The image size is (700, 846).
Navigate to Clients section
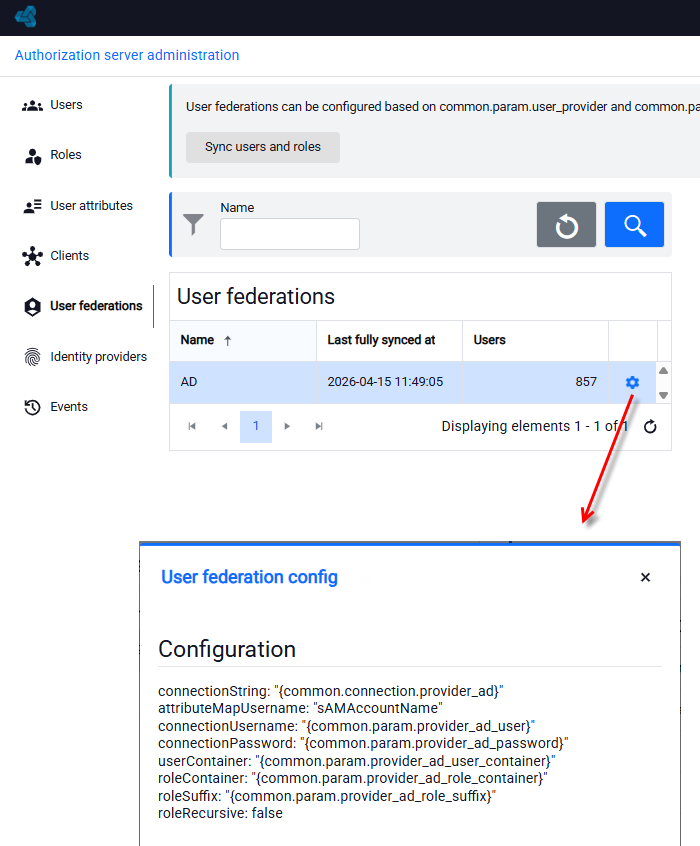[69, 256]
